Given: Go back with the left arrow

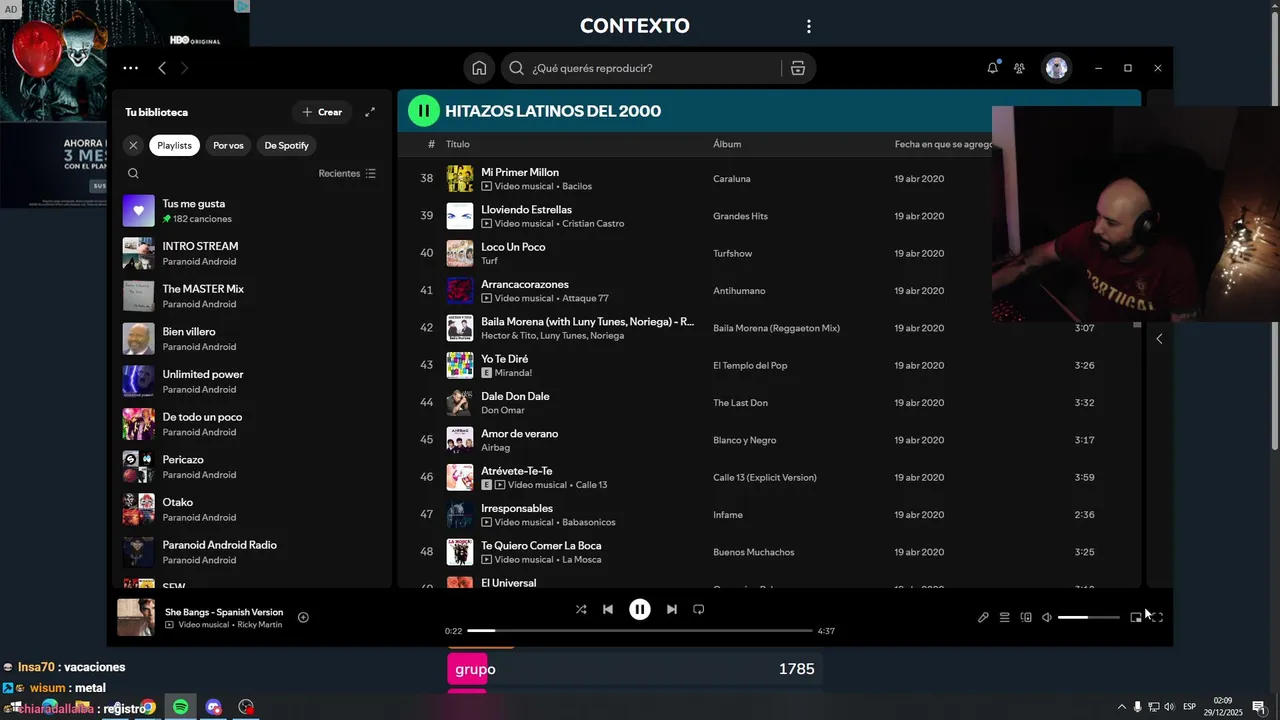Looking at the screenshot, I should (x=162, y=68).
